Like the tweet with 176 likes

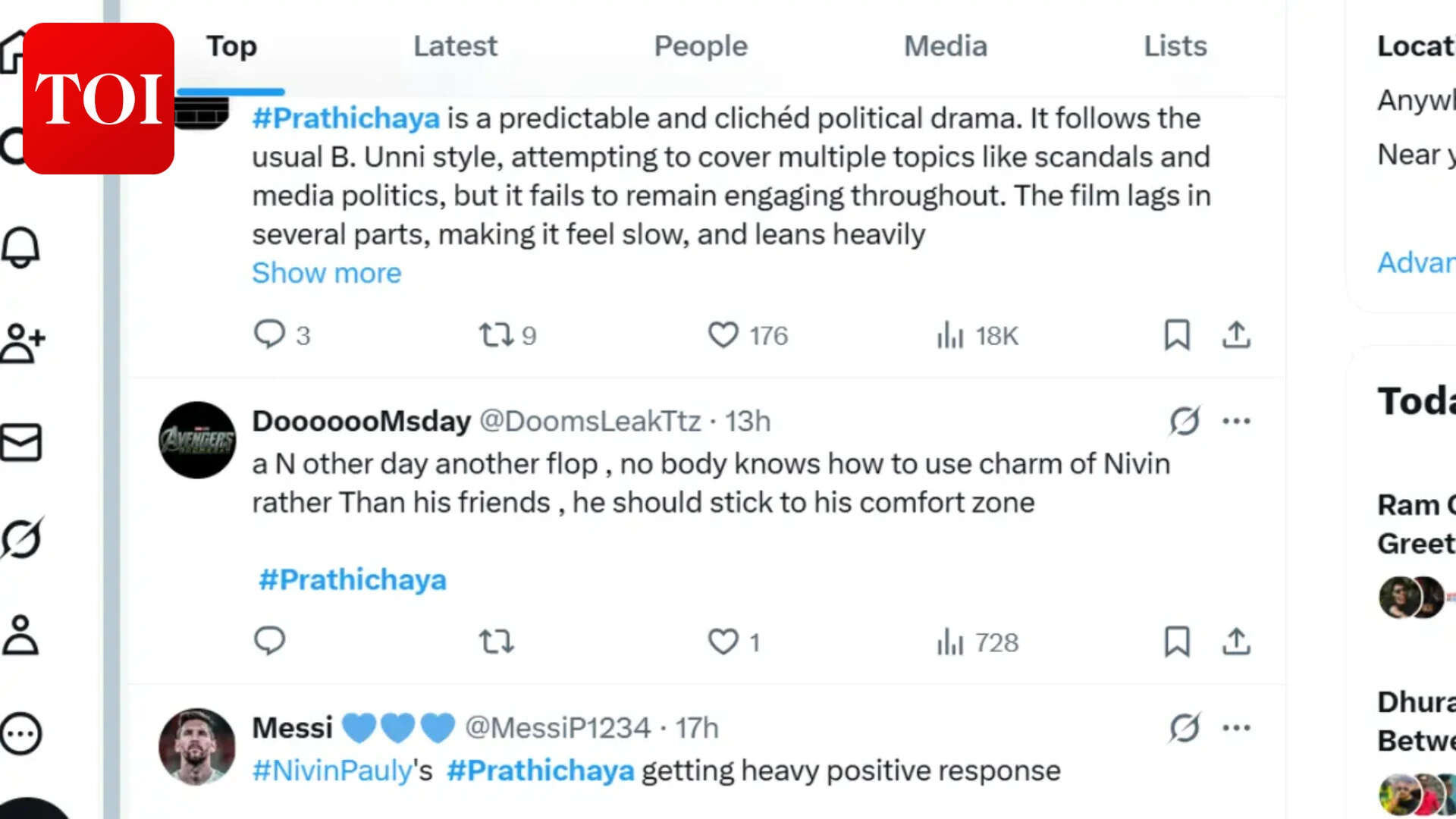pyautogui.click(x=723, y=334)
